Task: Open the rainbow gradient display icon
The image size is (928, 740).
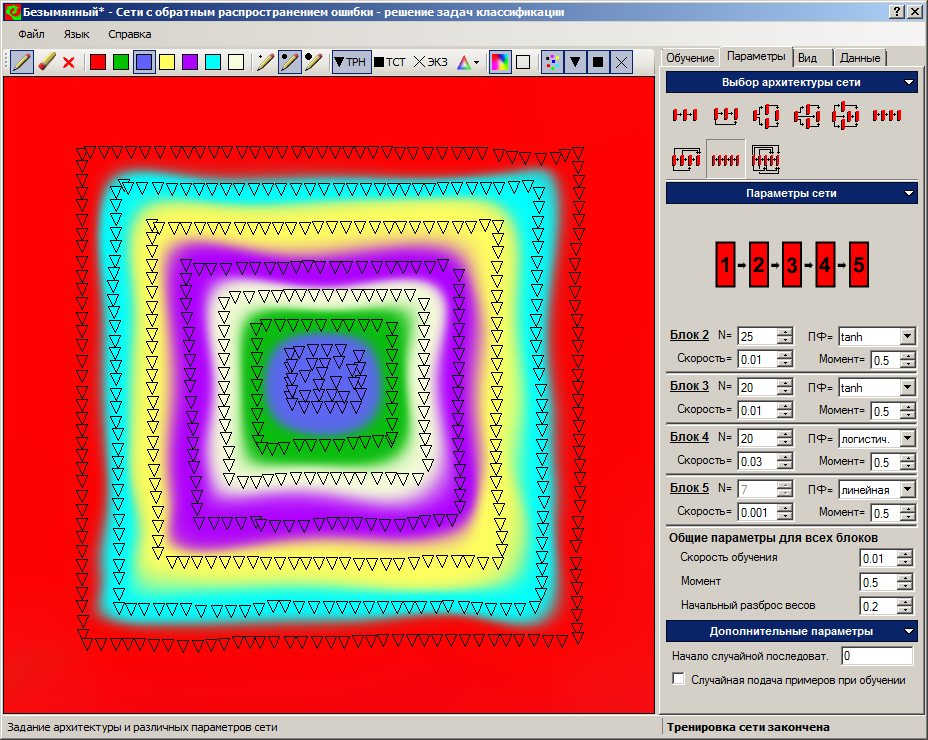Action: click(500, 62)
